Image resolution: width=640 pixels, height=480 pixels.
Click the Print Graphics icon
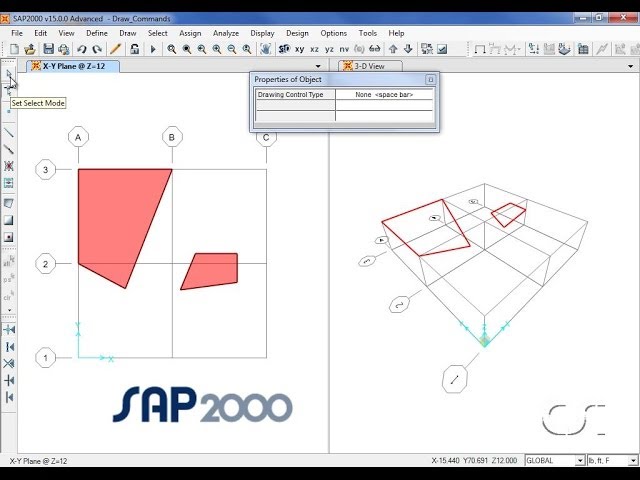click(x=64, y=49)
